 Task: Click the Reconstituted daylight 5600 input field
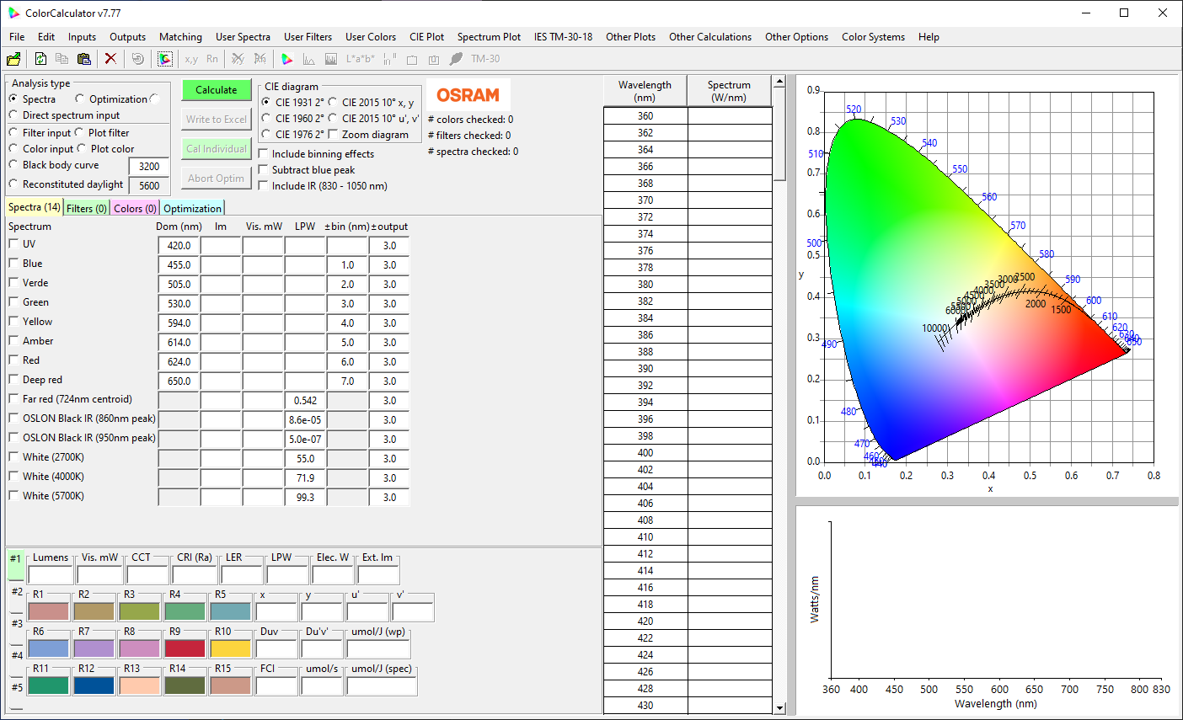[150, 186]
